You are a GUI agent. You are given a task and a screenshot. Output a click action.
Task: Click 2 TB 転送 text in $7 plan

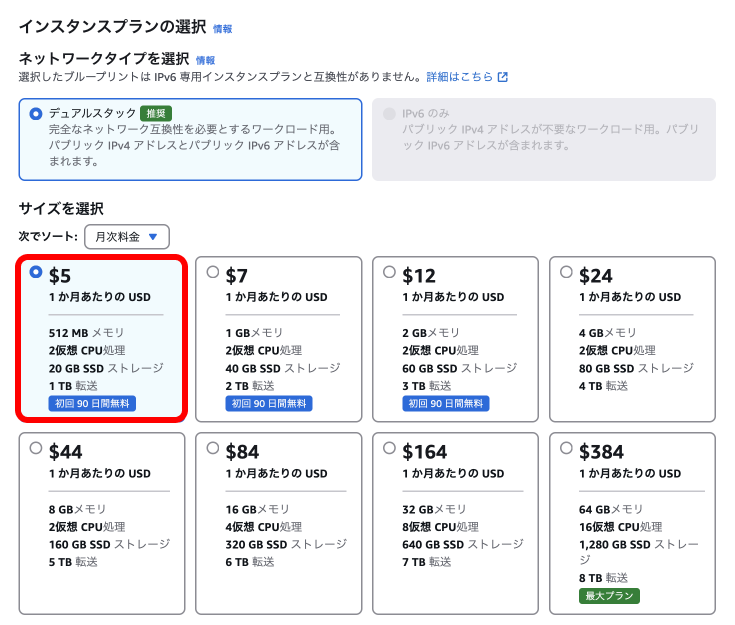(x=250, y=386)
